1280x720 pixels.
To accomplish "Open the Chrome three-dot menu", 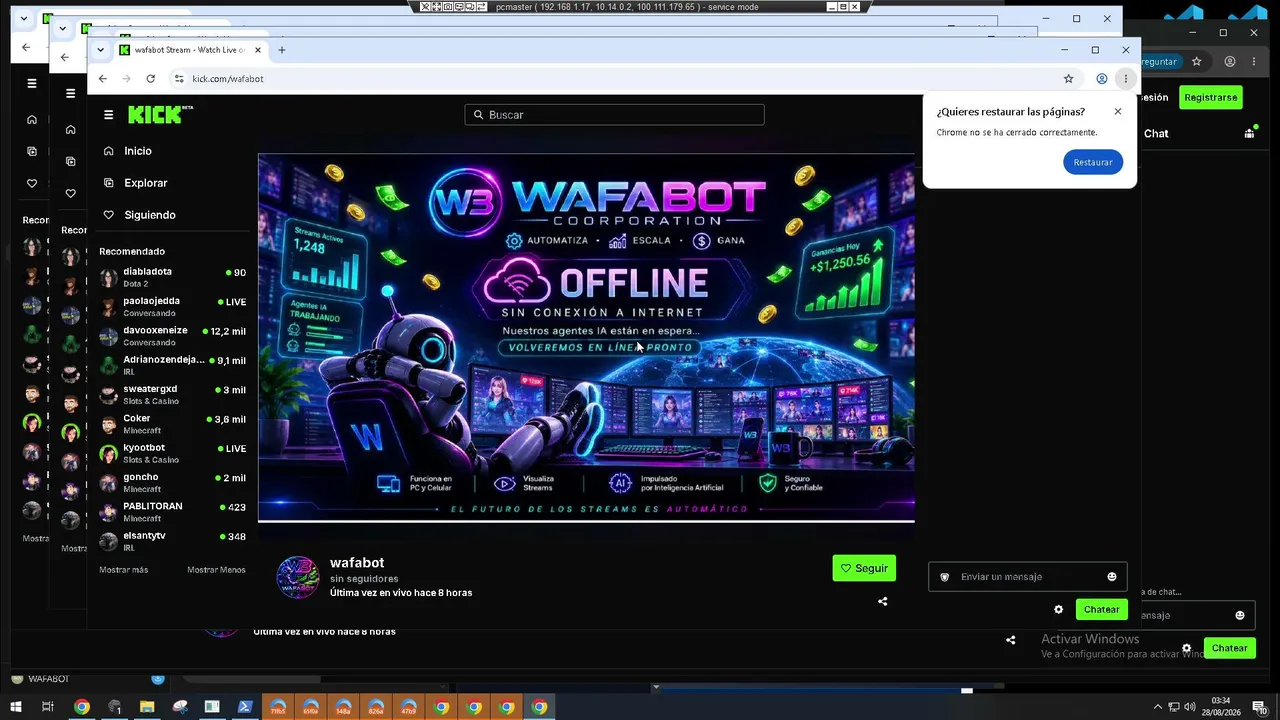I will coord(1125,78).
